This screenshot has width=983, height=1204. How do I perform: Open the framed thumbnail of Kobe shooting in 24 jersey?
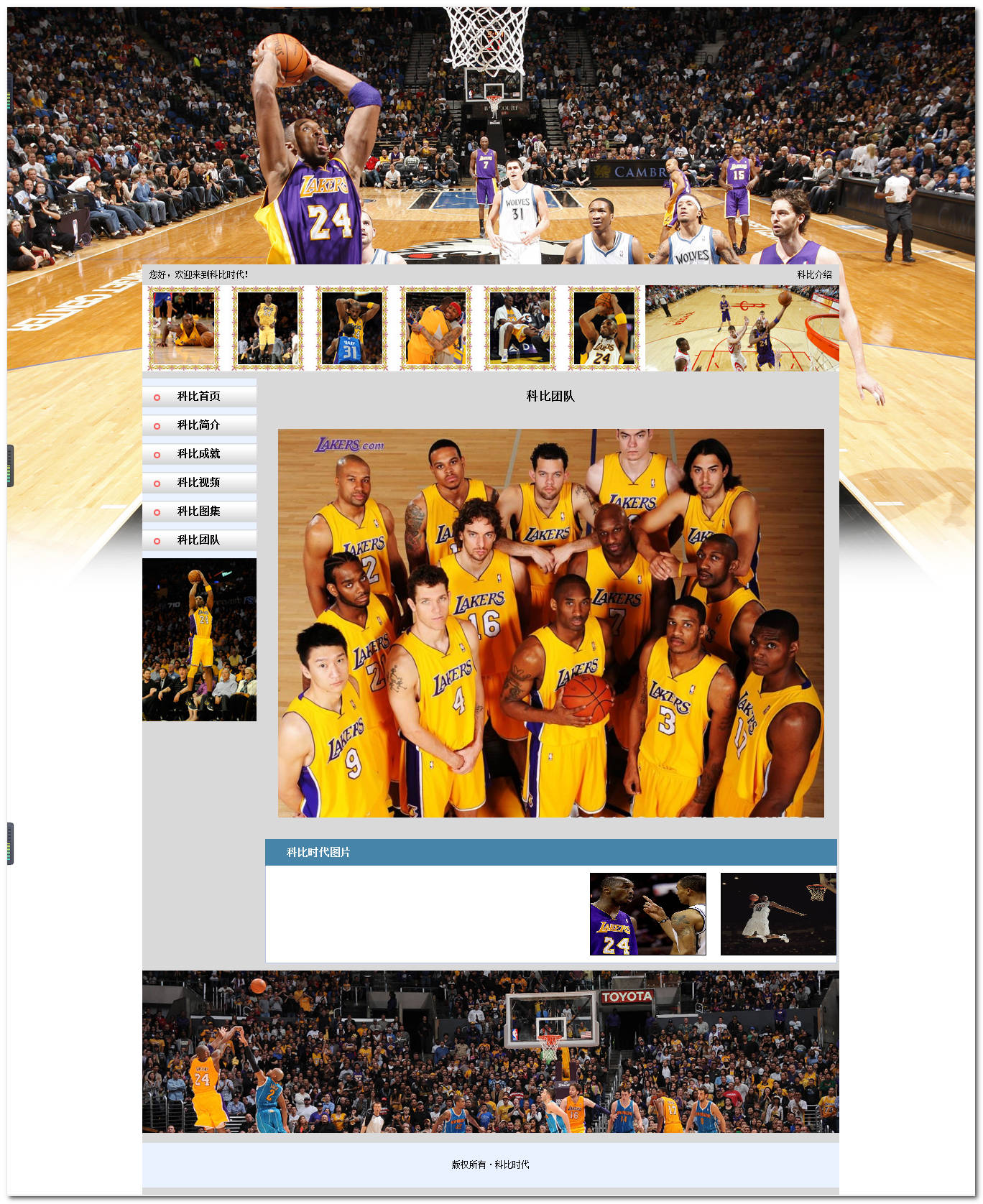click(604, 328)
